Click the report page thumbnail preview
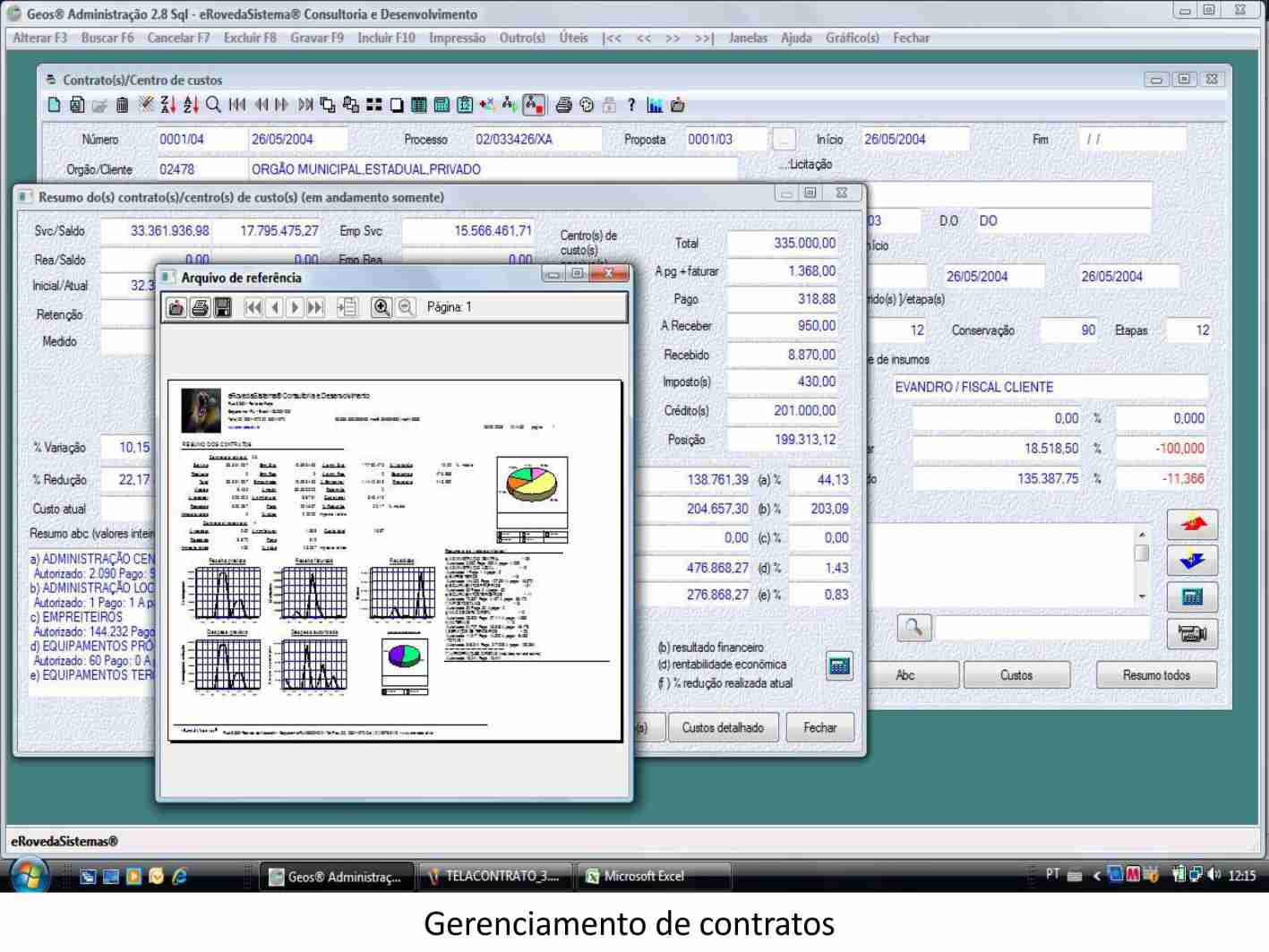Image resolution: width=1269 pixels, height=952 pixels. tap(395, 562)
